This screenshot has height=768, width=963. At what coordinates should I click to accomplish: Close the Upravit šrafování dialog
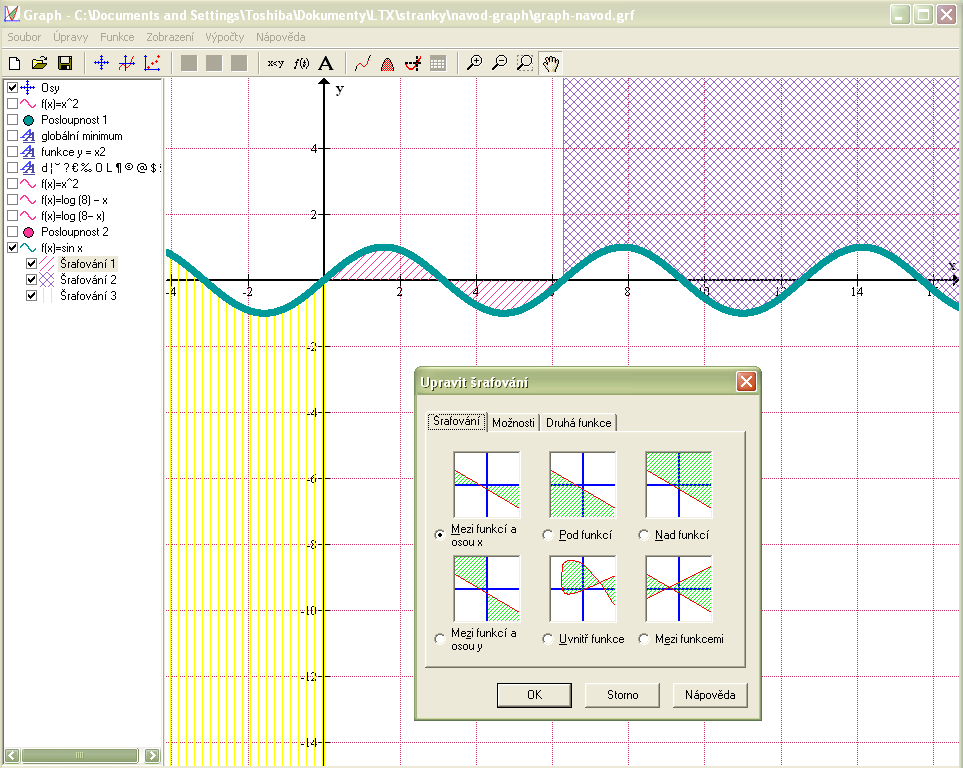(746, 382)
